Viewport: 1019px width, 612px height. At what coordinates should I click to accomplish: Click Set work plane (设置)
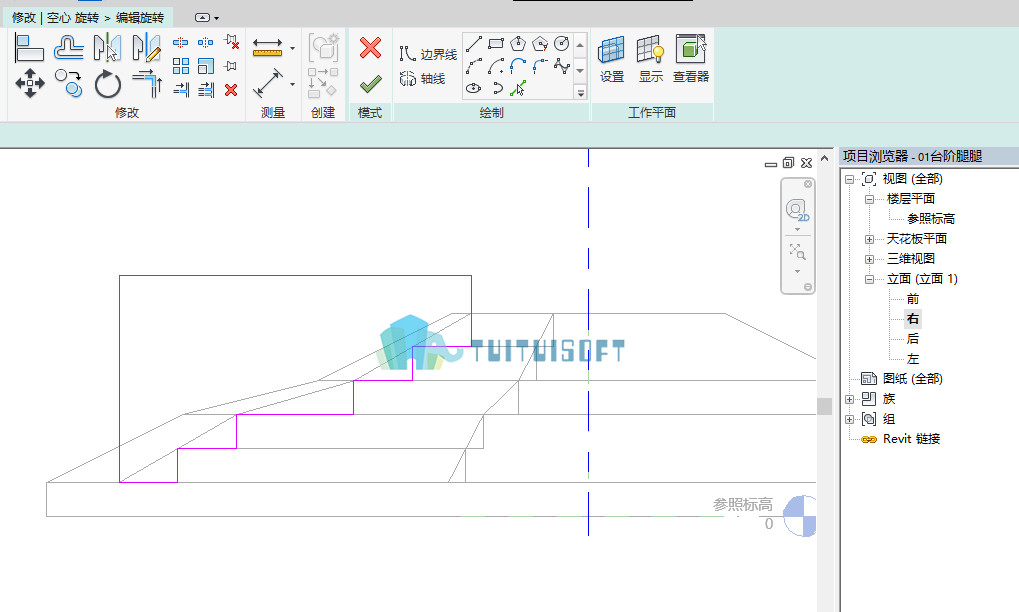(x=612, y=59)
